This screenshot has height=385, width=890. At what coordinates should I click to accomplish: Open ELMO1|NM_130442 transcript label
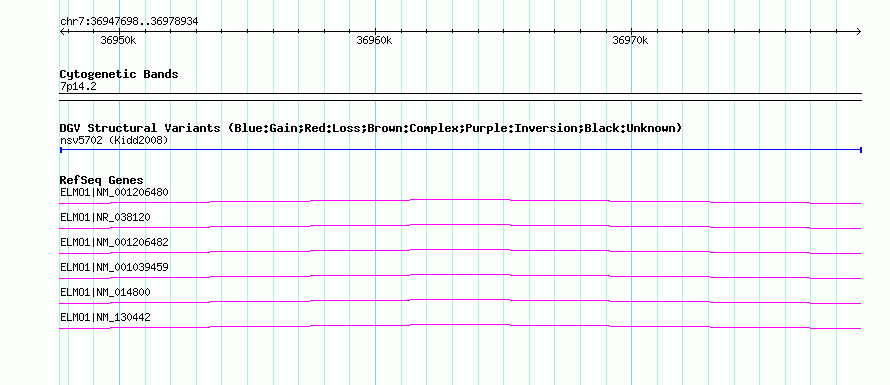pyautogui.click(x=105, y=317)
